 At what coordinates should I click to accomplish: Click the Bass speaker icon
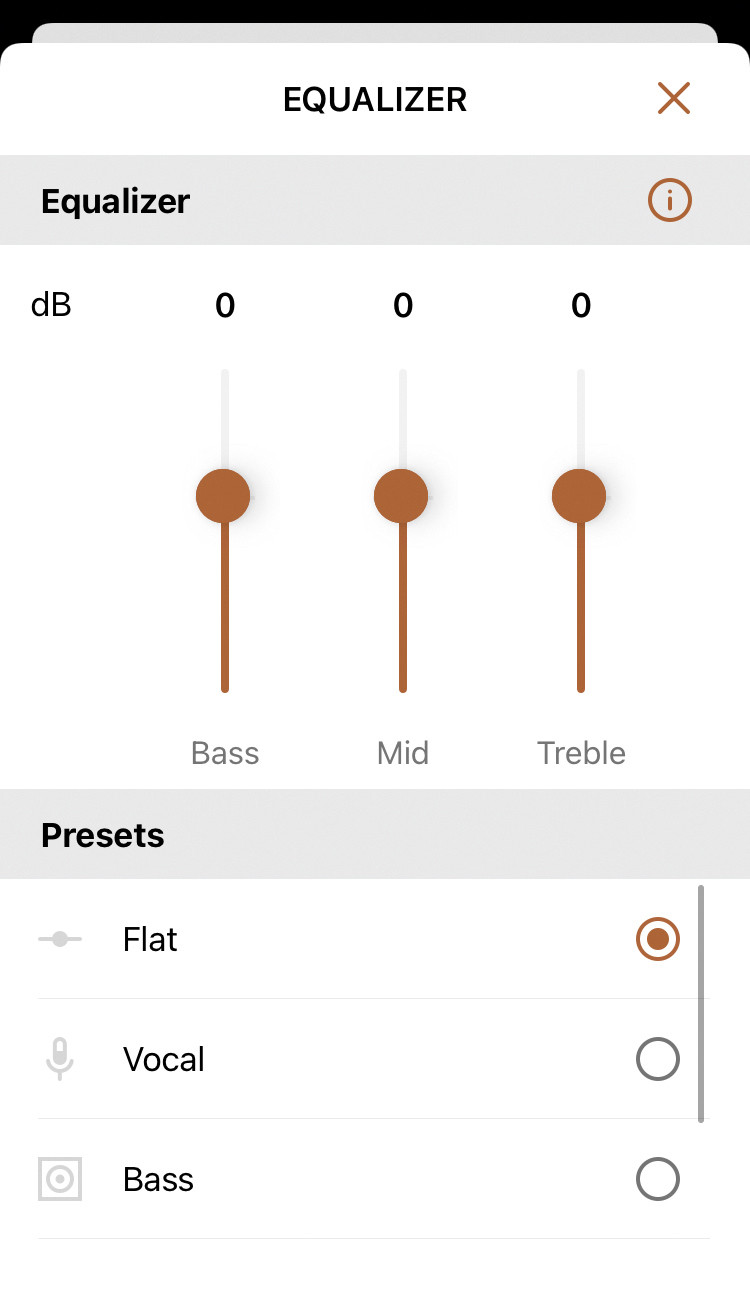[x=60, y=1179]
